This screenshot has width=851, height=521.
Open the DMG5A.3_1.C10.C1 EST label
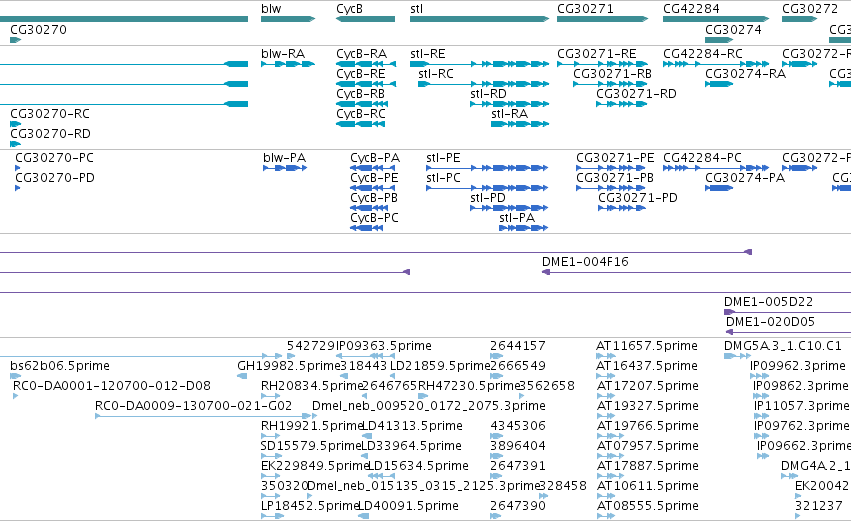(x=783, y=346)
